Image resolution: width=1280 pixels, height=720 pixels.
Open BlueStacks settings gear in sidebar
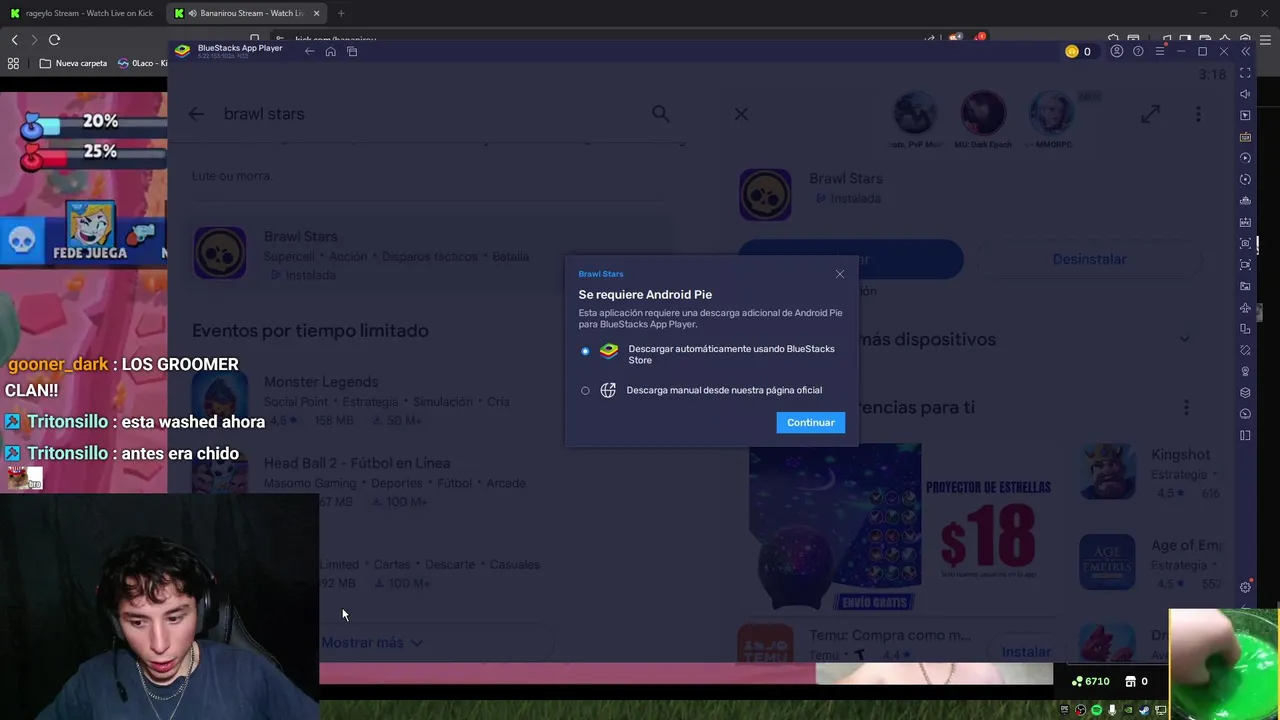click(1245, 587)
